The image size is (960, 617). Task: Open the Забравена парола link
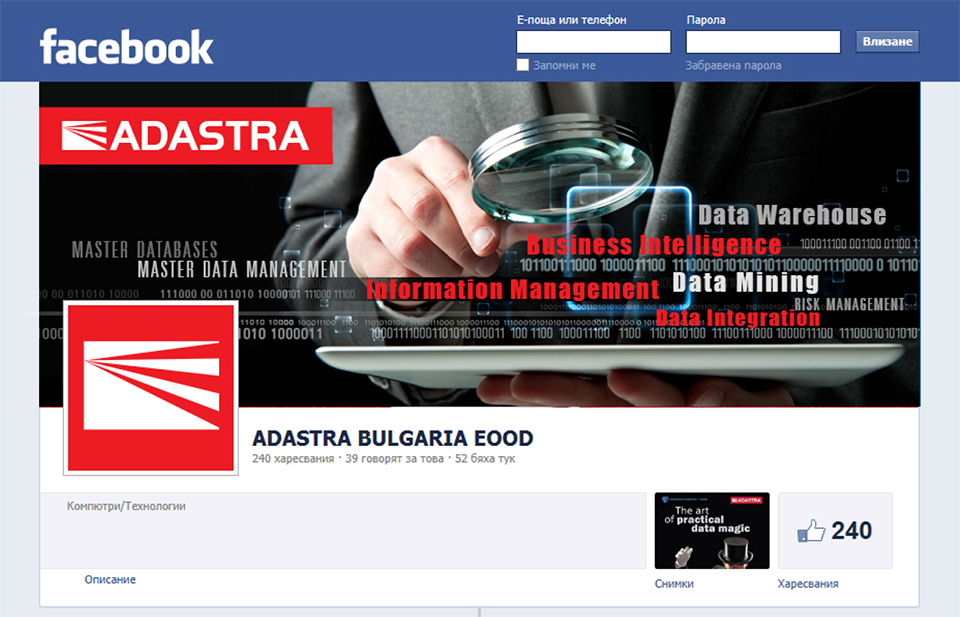733,65
